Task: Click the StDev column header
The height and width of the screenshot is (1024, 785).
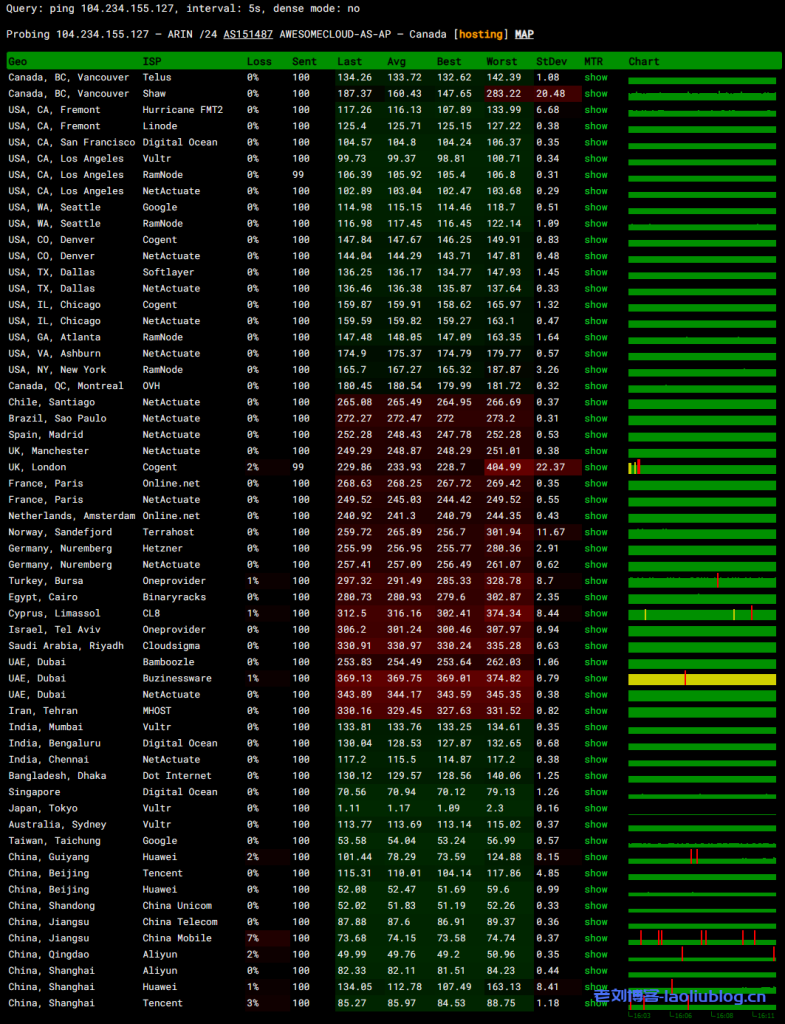Action: [x=550, y=61]
